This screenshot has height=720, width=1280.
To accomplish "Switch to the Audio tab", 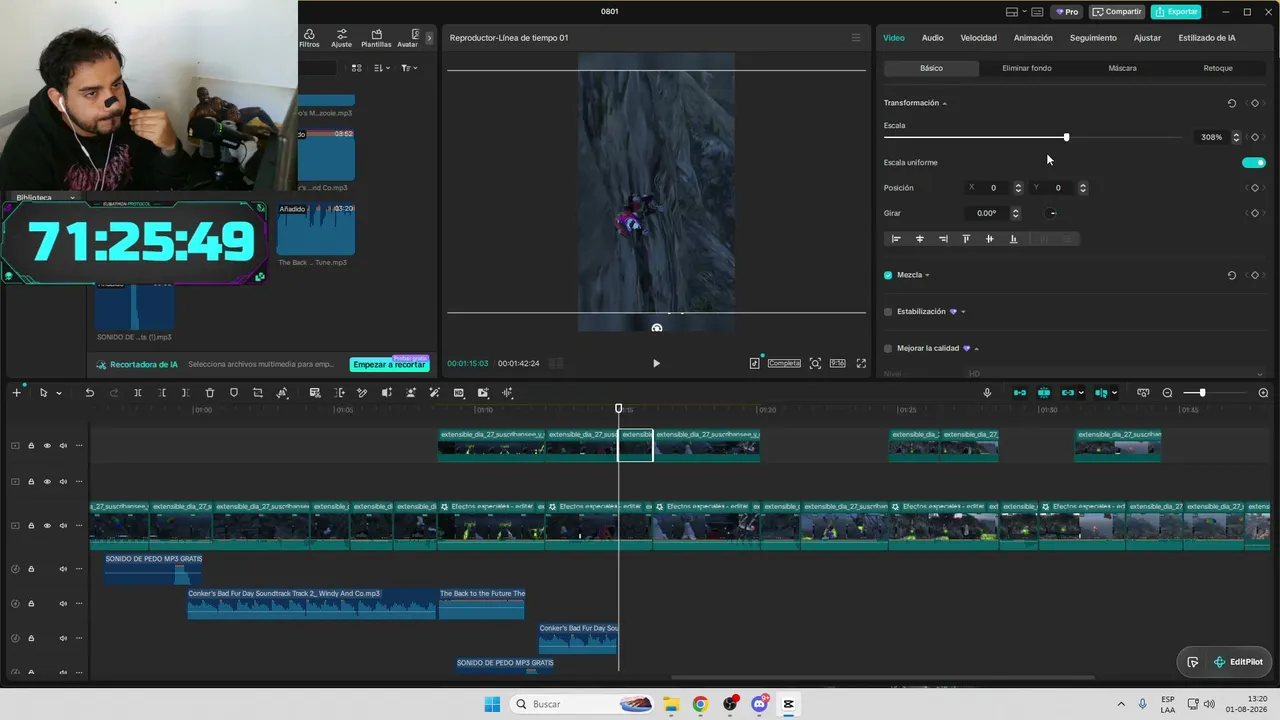I will tap(932, 38).
